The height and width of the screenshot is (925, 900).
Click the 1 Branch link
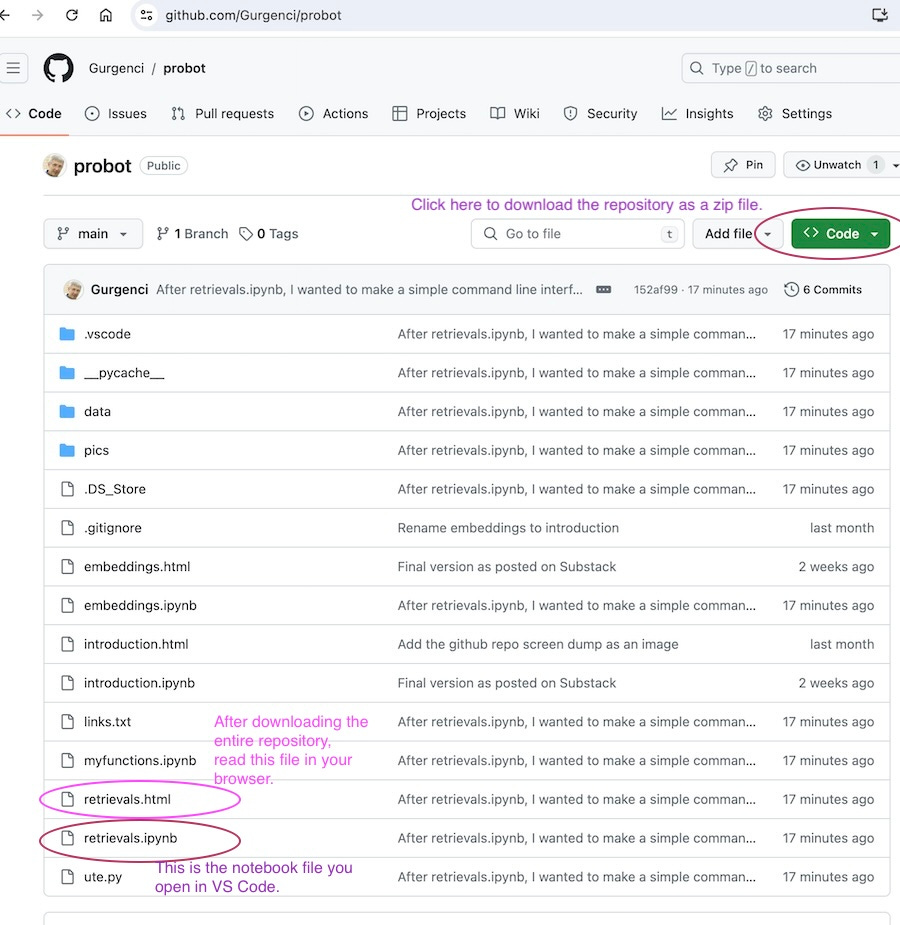click(x=192, y=234)
